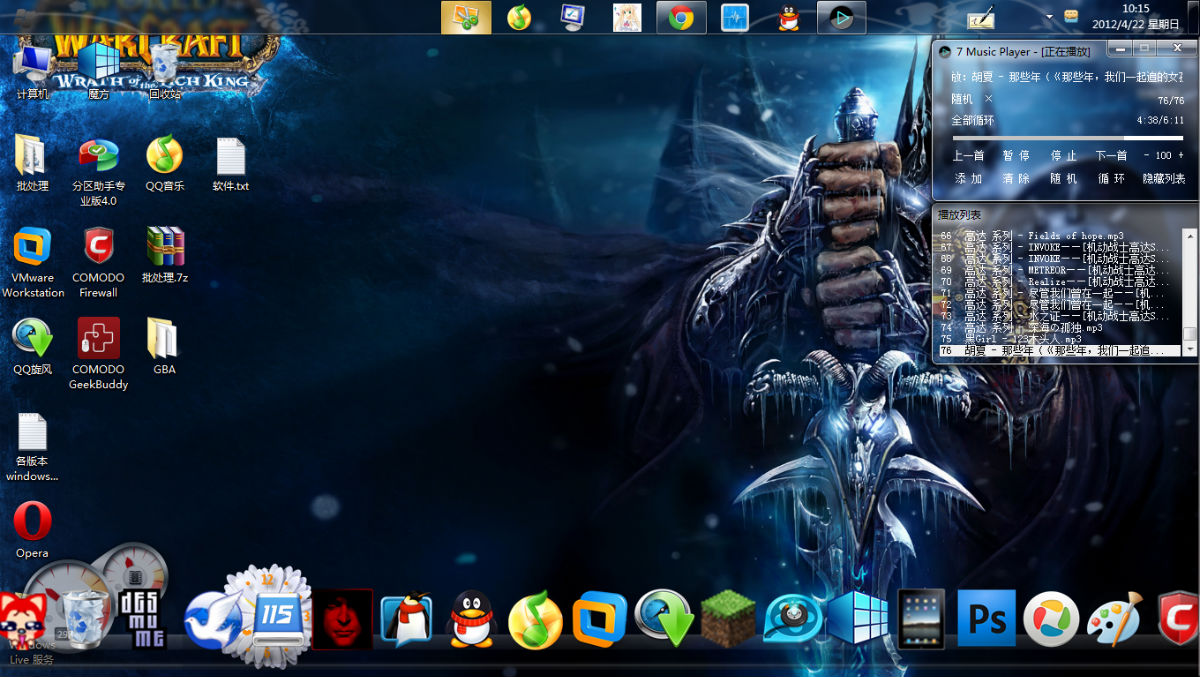Open the 批处理 folder on the desktop

point(32,162)
